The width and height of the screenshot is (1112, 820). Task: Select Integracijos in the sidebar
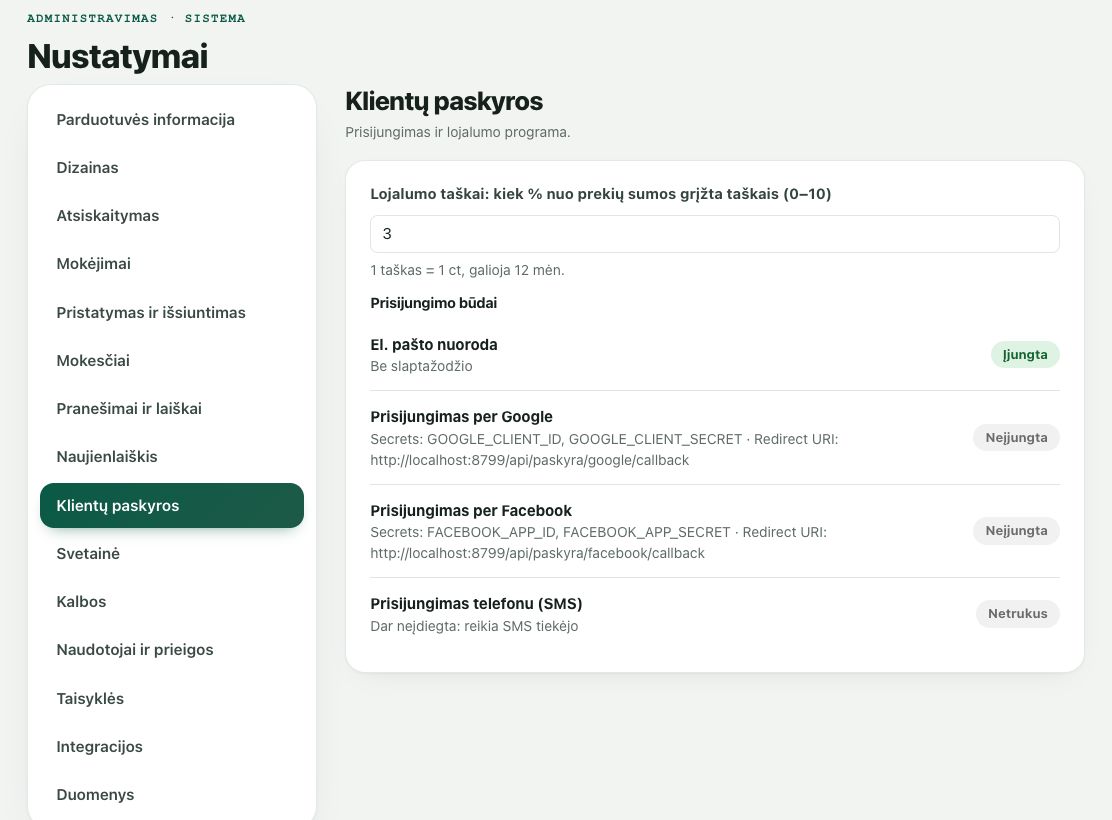click(172, 746)
